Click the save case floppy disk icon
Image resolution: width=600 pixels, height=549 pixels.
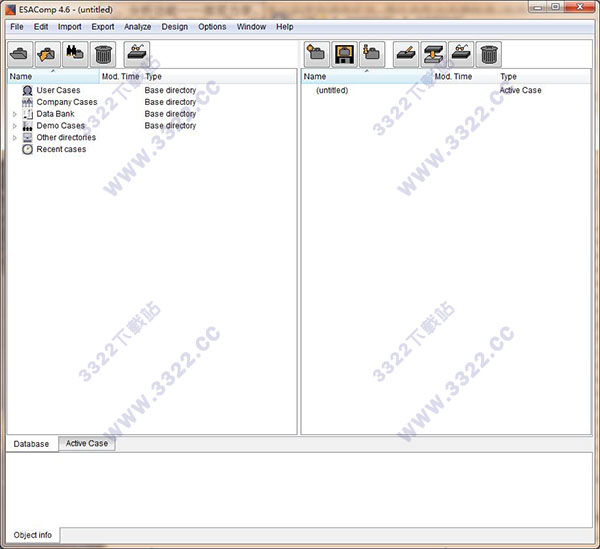(x=344, y=54)
